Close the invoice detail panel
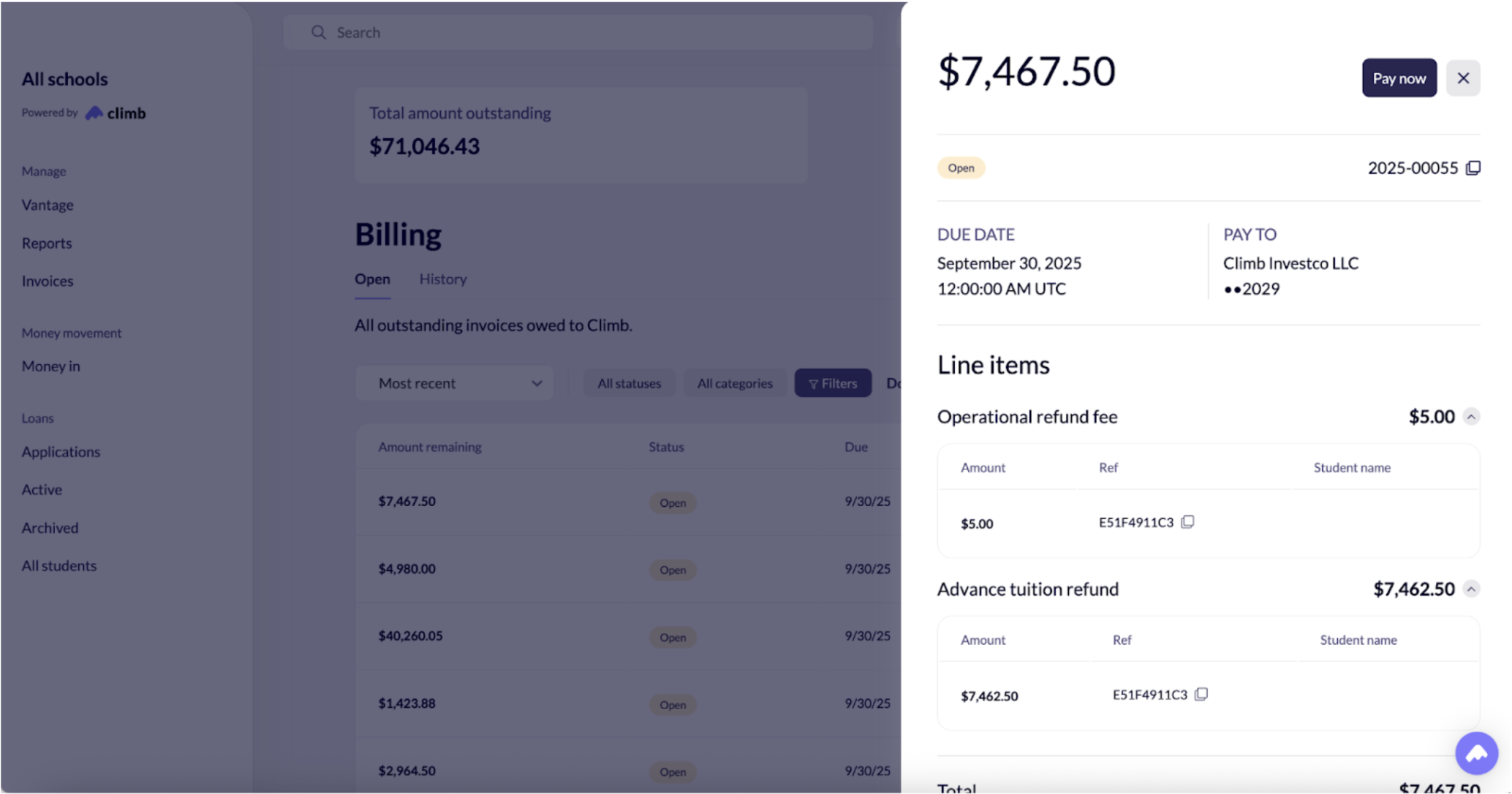The width and height of the screenshot is (1512, 794). point(1463,78)
